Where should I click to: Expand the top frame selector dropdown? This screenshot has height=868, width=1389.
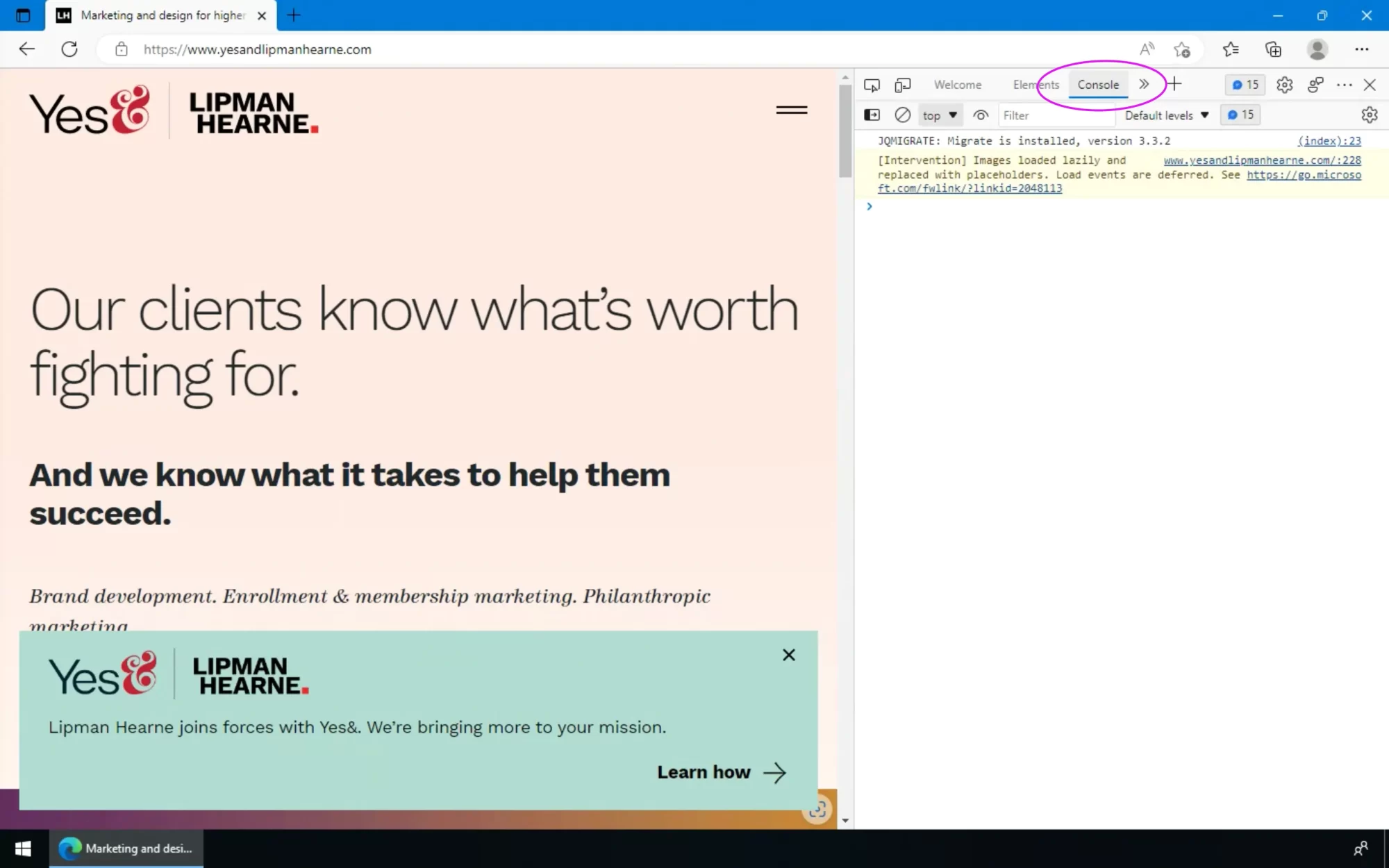[x=938, y=115]
